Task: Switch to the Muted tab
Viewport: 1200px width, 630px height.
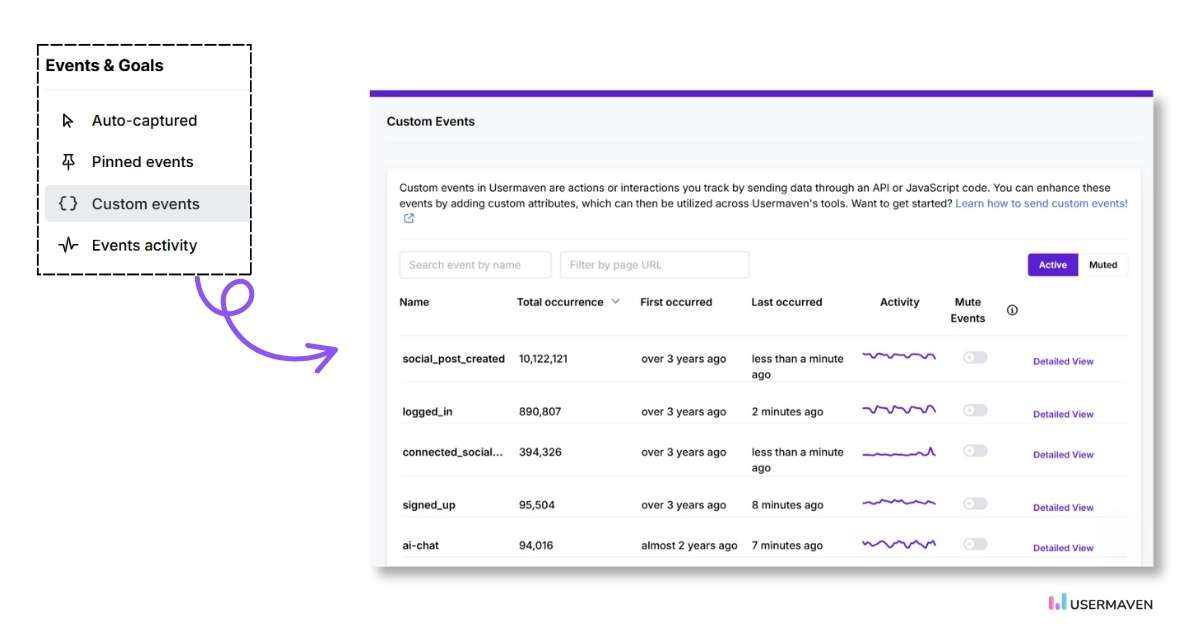Action: pos(1103,265)
